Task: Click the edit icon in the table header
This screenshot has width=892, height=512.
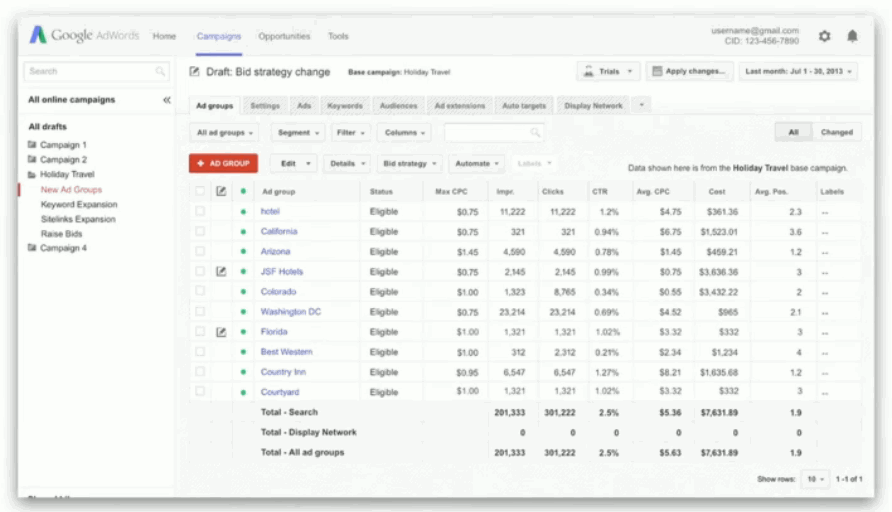Action: (221, 191)
